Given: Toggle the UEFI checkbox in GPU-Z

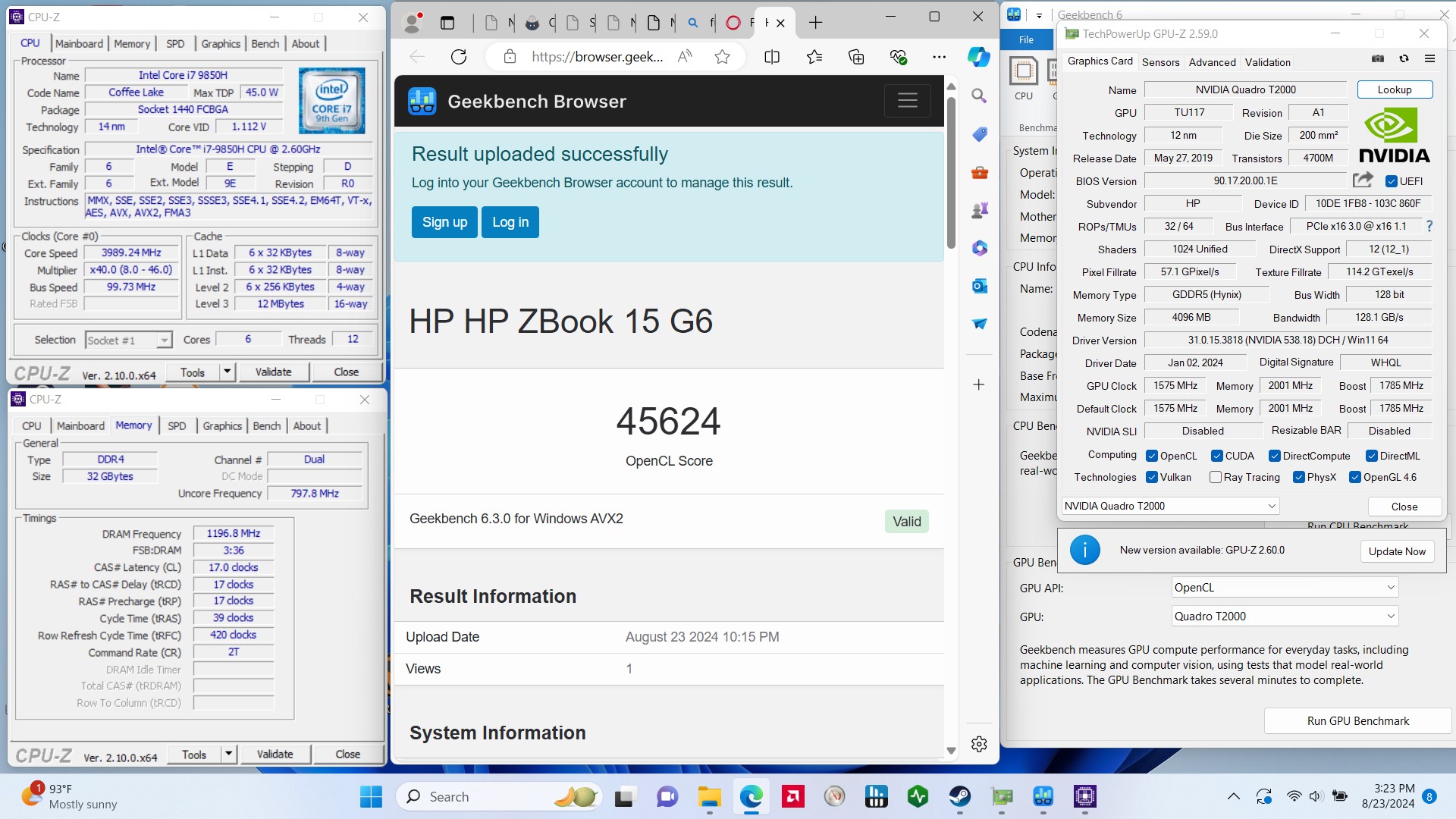Looking at the screenshot, I should (1391, 181).
